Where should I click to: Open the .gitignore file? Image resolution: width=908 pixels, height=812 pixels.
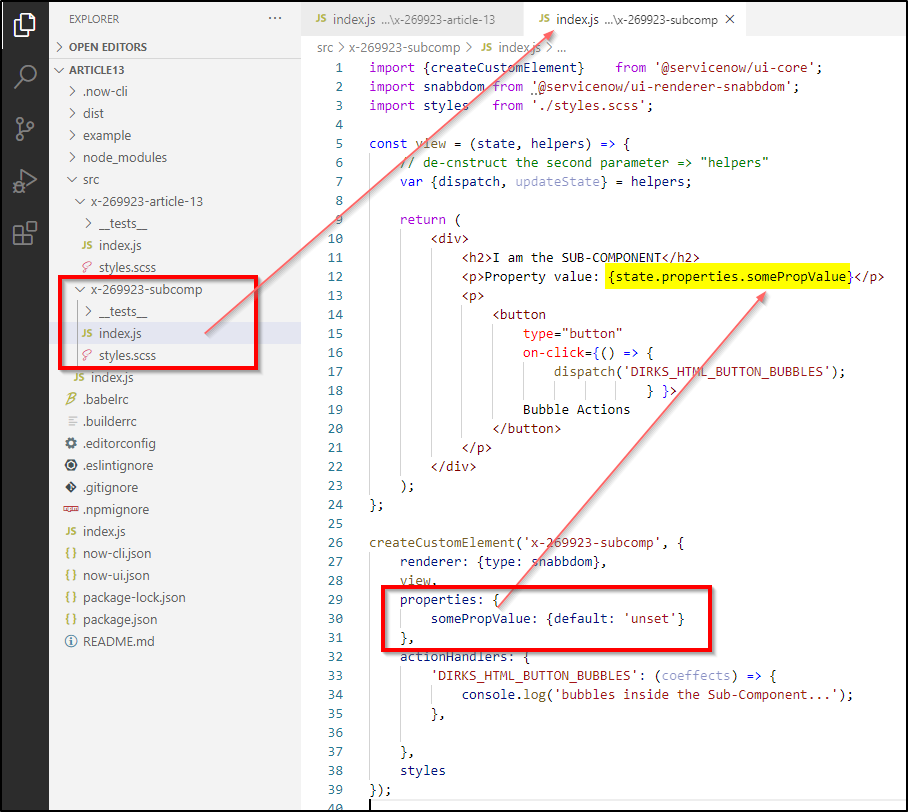pos(110,488)
